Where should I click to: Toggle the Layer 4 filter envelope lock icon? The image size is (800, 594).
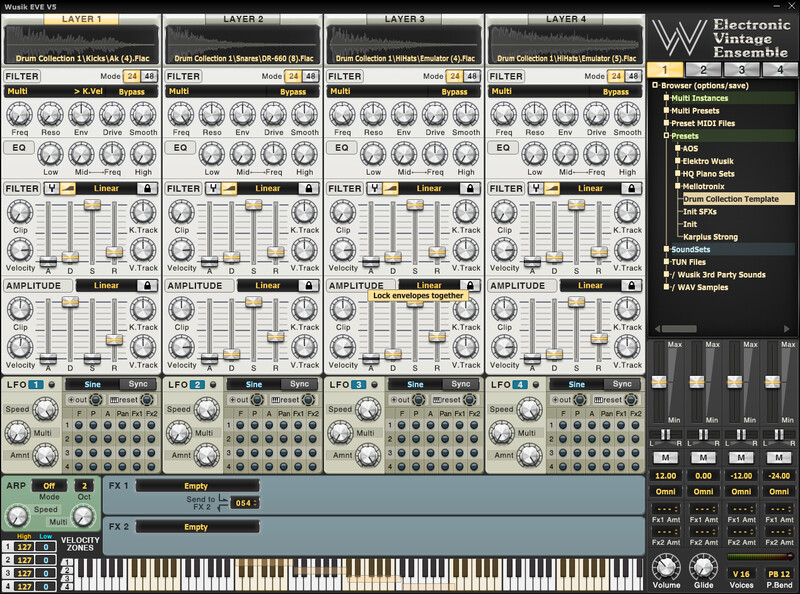click(631, 188)
